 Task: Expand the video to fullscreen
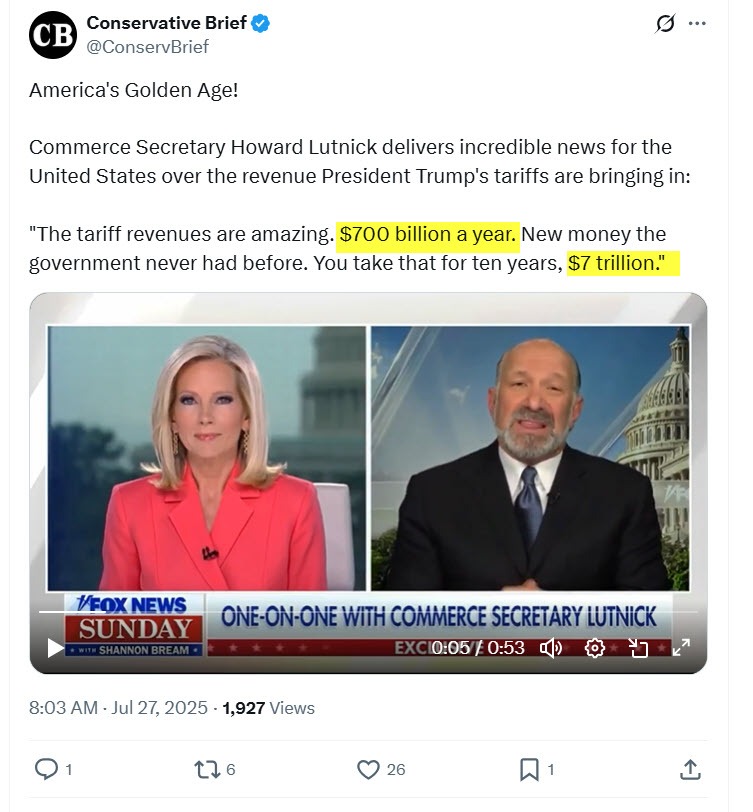click(681, 648)
